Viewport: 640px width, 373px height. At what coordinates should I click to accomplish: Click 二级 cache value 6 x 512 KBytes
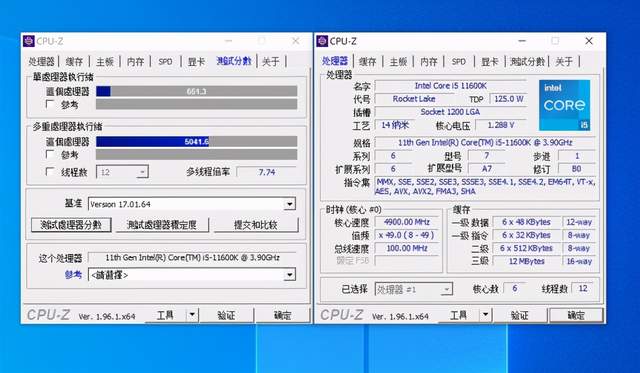(x=526, y=248)
